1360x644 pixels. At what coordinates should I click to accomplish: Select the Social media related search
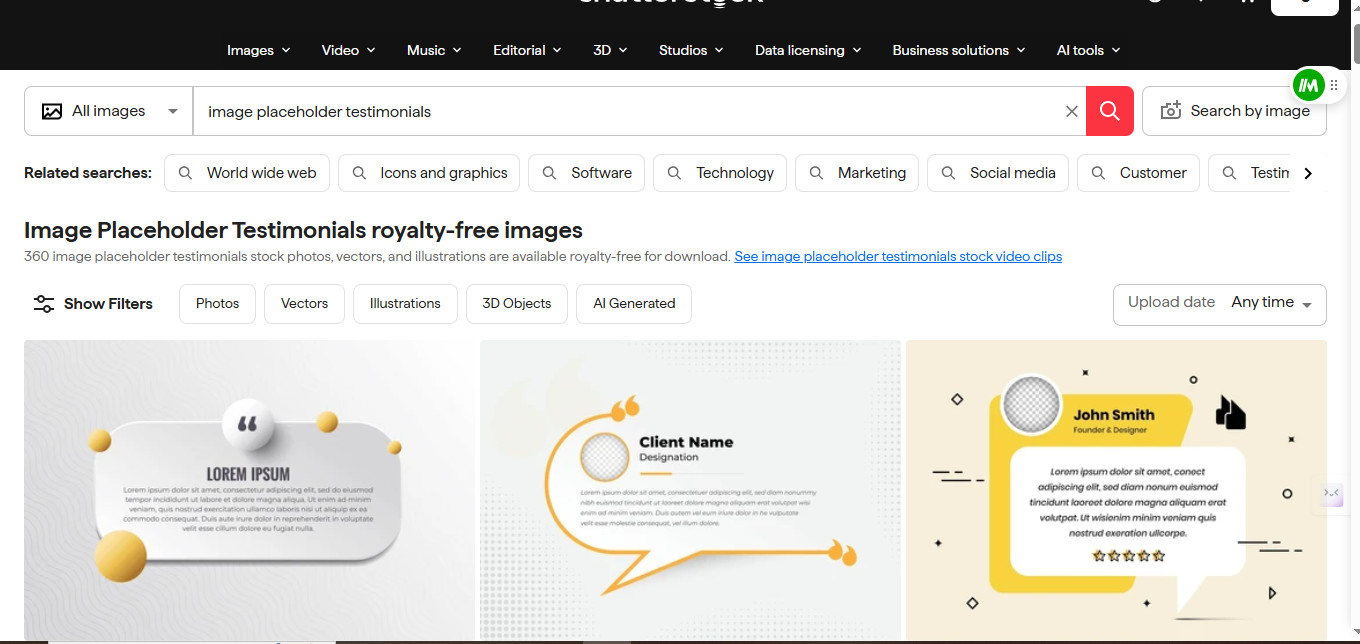[998, 173]
